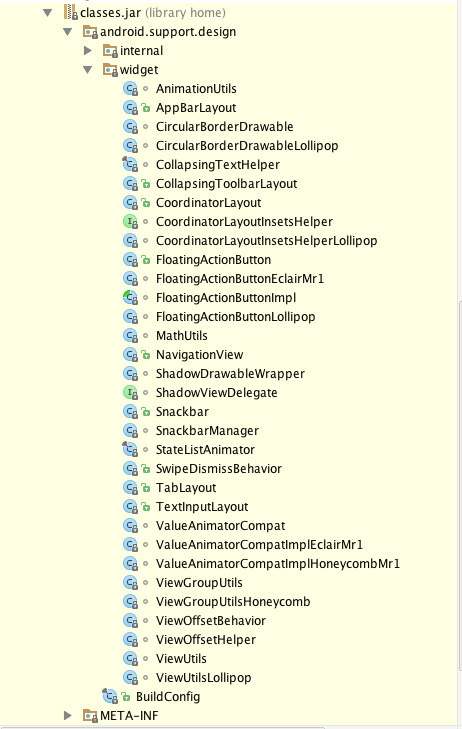
Task: Click the NavigationView class icon
Action: click(131, 355)
